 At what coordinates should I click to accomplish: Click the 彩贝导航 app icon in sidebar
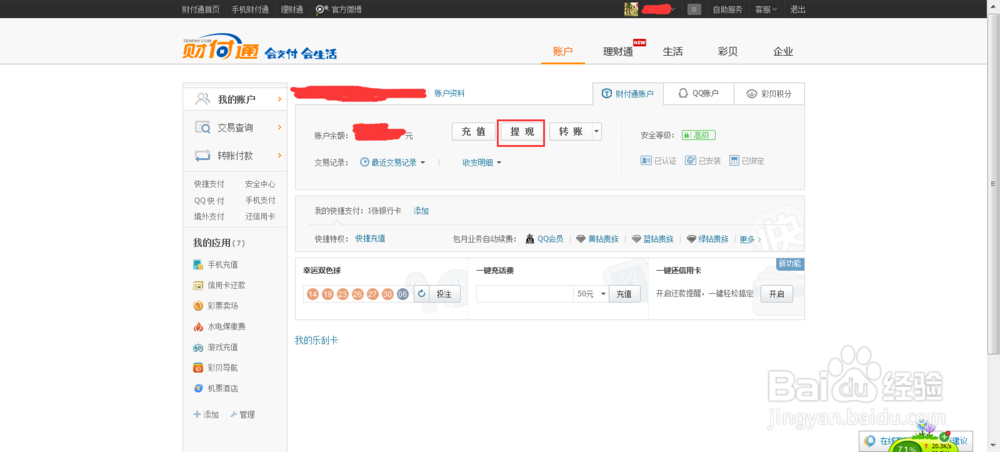point(198,368)
